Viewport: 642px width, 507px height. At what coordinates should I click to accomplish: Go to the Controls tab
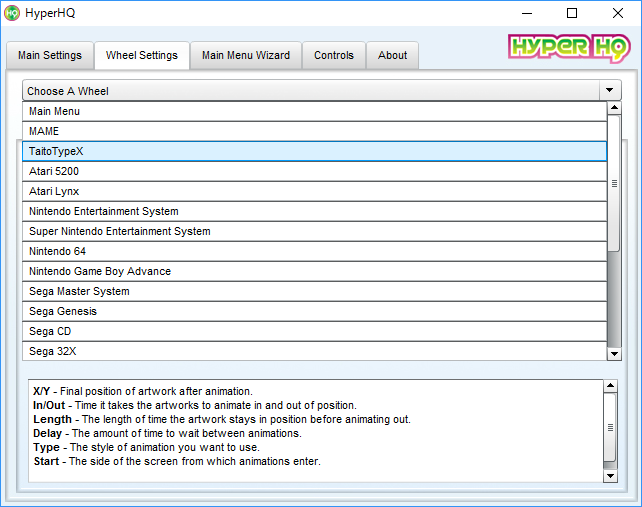[334, 55]
